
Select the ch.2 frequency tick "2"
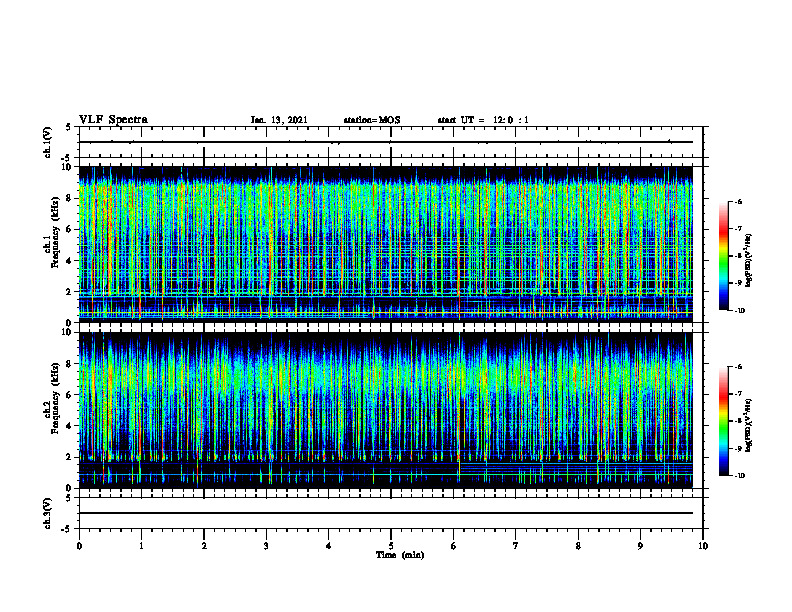click(x=70, y=457)
